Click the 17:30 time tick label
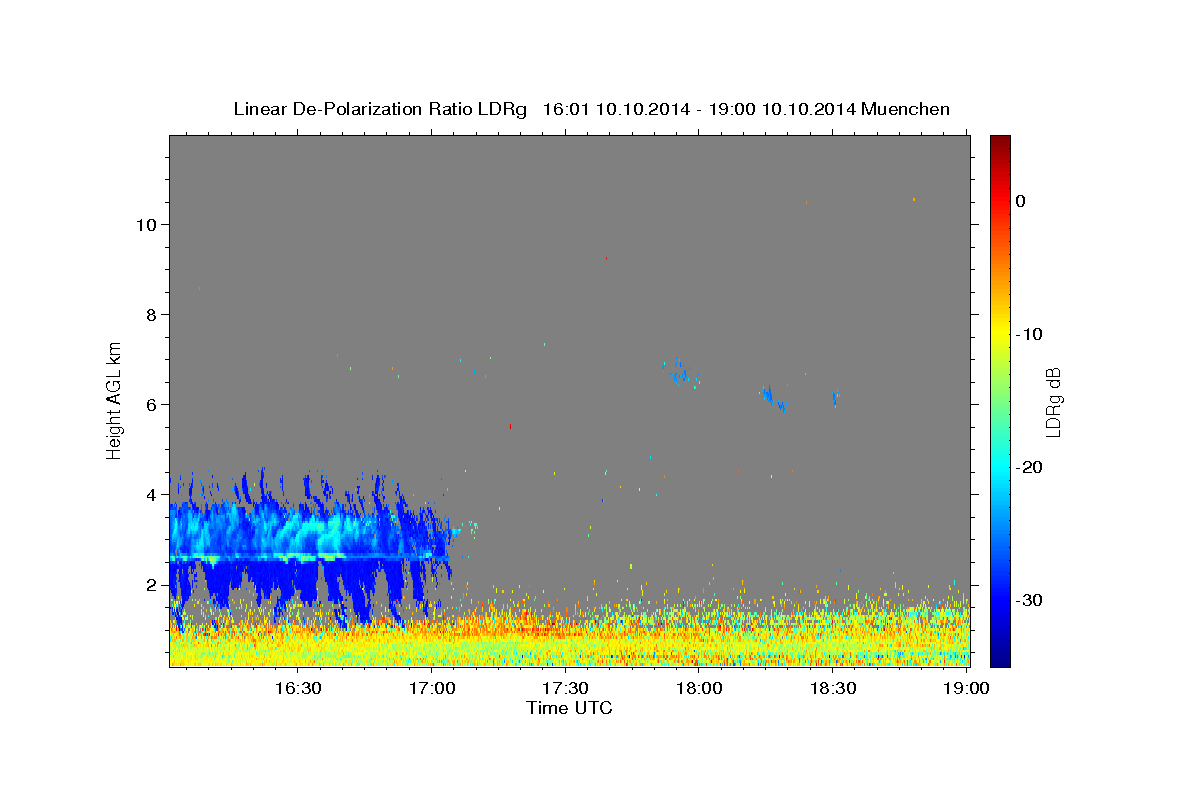The height and width of the screenshot is (800, 1200). (x=565, y=688)
